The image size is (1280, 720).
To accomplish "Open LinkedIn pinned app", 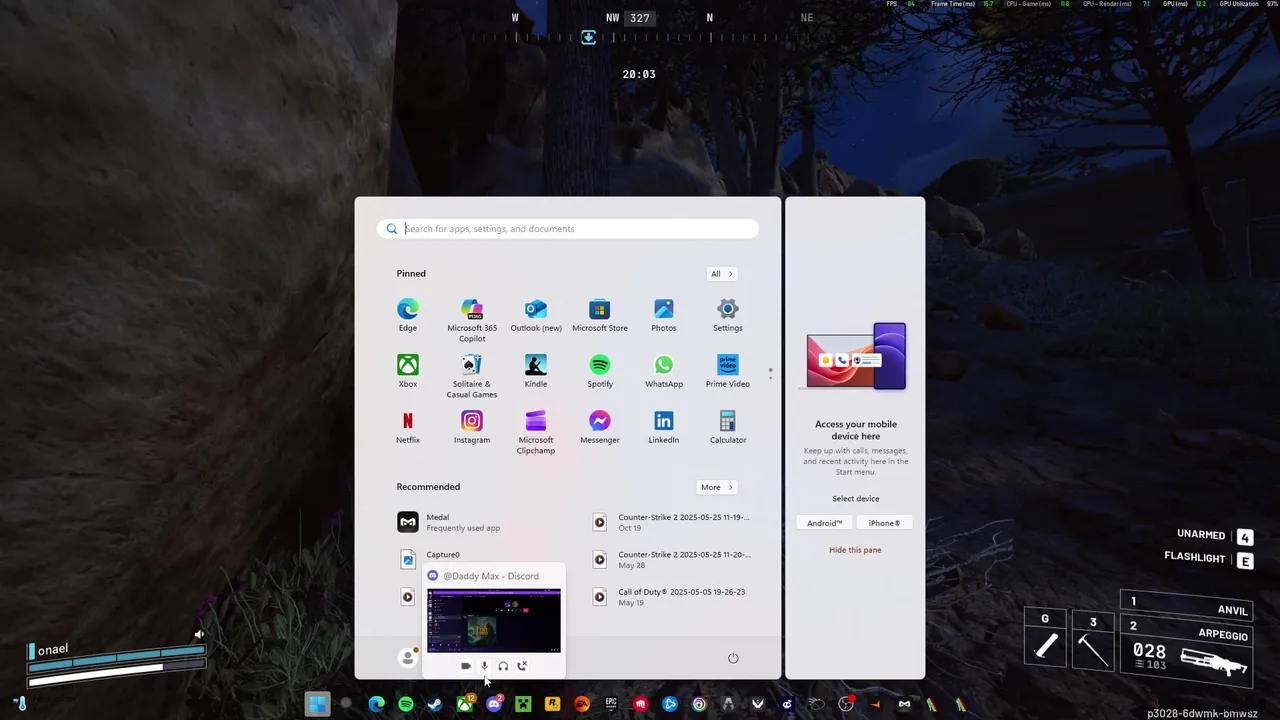I will click(664, 427).
